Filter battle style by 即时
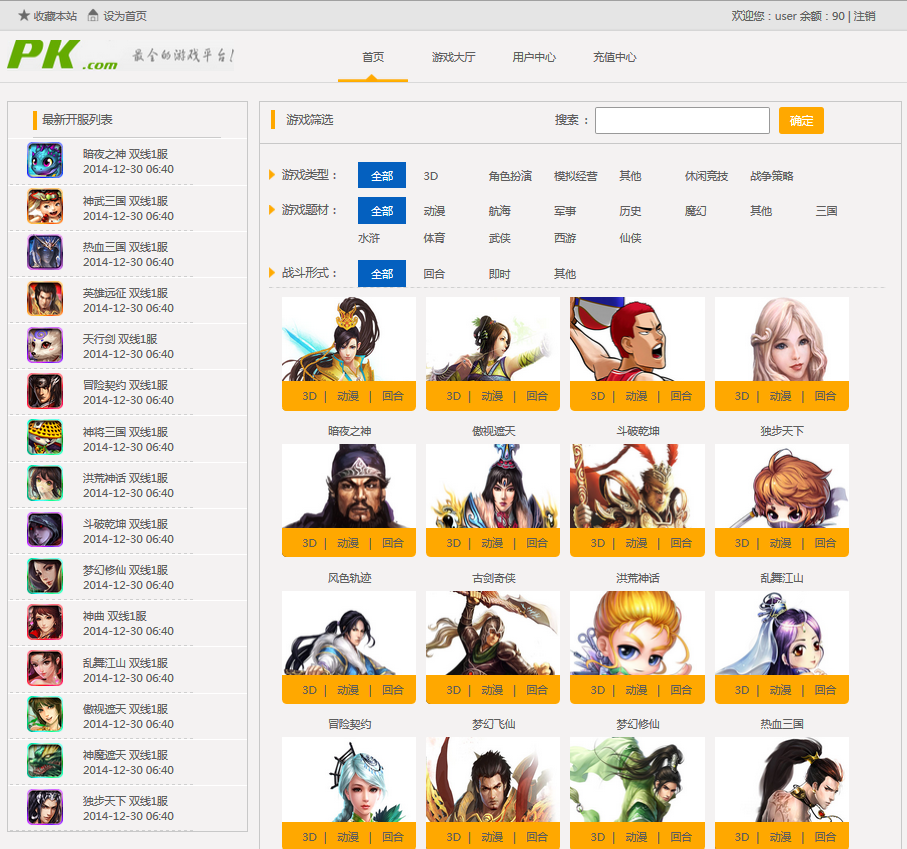Viewport: 907px width, 849px height. pyautogui.click(x=500, y=274)
